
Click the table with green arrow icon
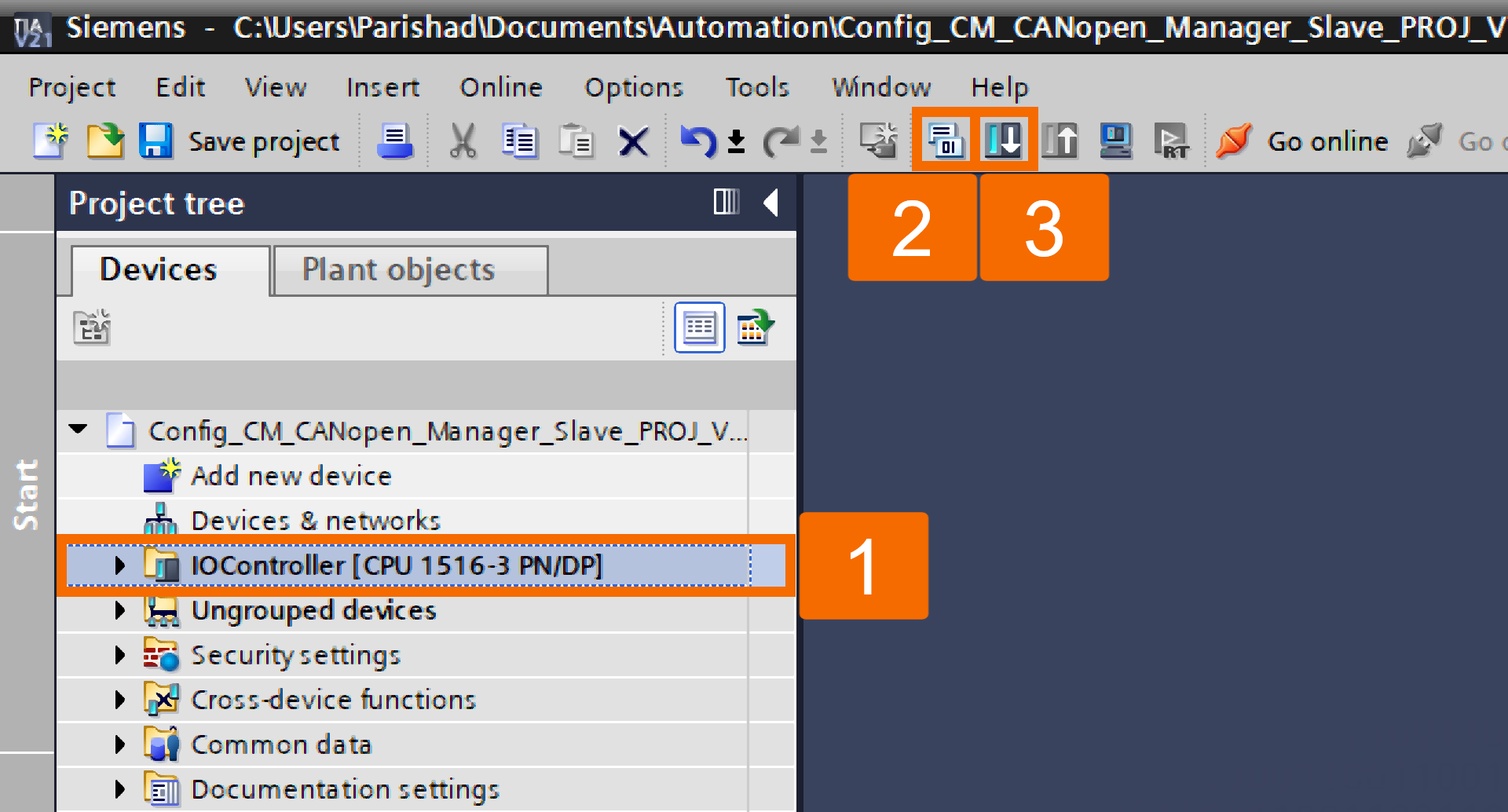coord(756,327)
